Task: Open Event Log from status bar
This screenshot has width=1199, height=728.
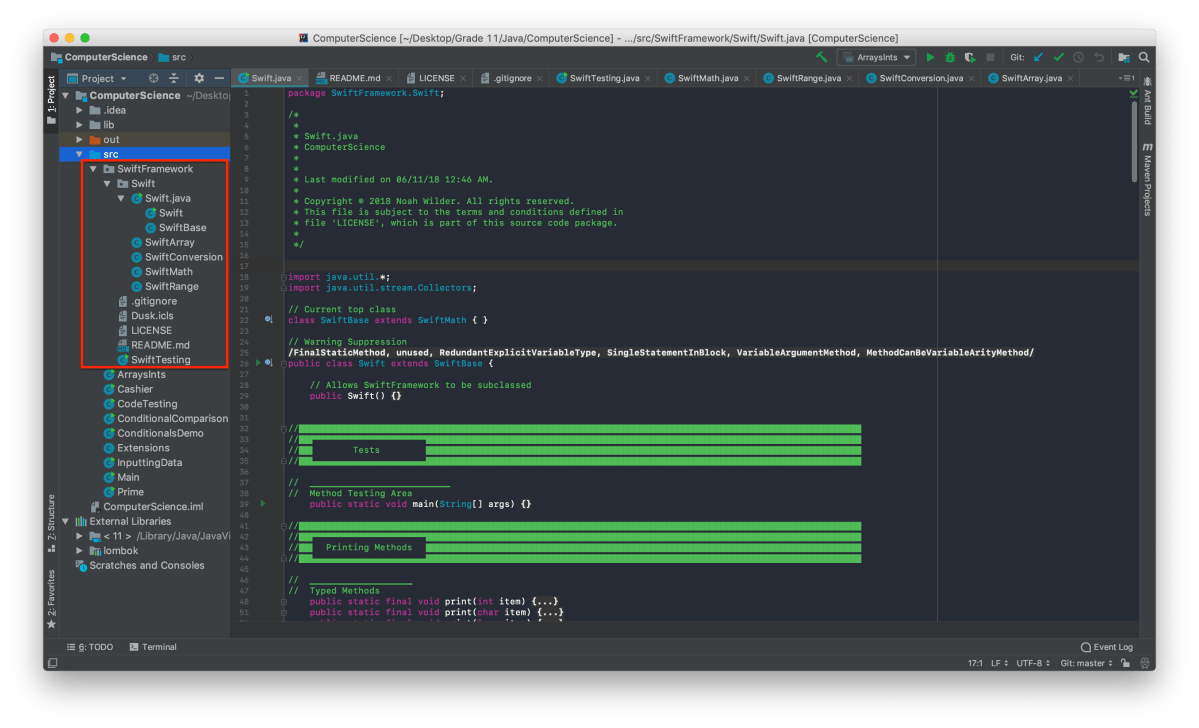Action: coord(1106,647)
